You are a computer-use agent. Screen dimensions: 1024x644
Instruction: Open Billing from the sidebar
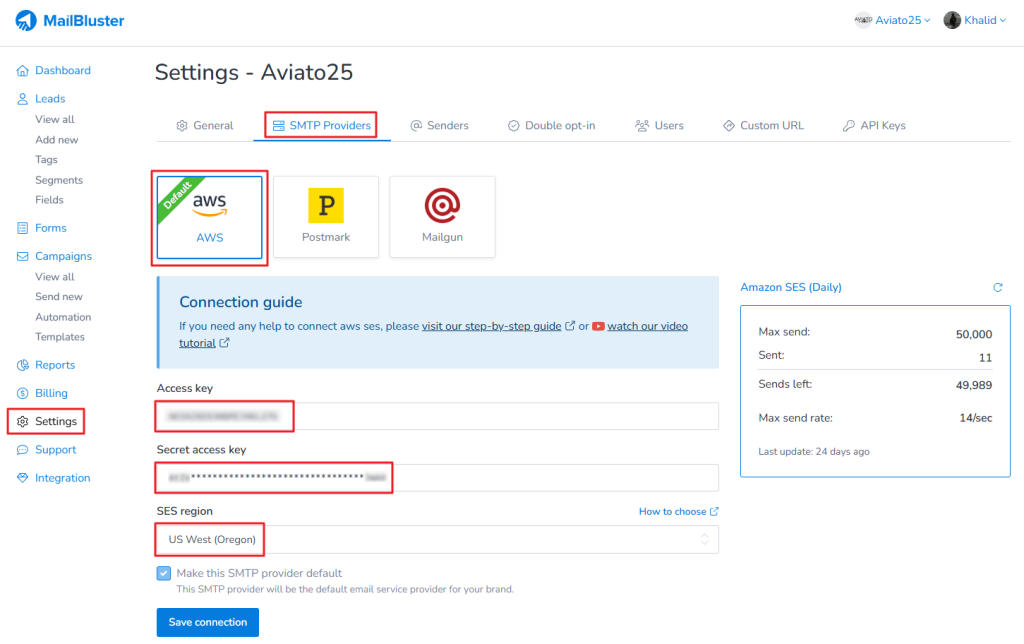point(52,393)
